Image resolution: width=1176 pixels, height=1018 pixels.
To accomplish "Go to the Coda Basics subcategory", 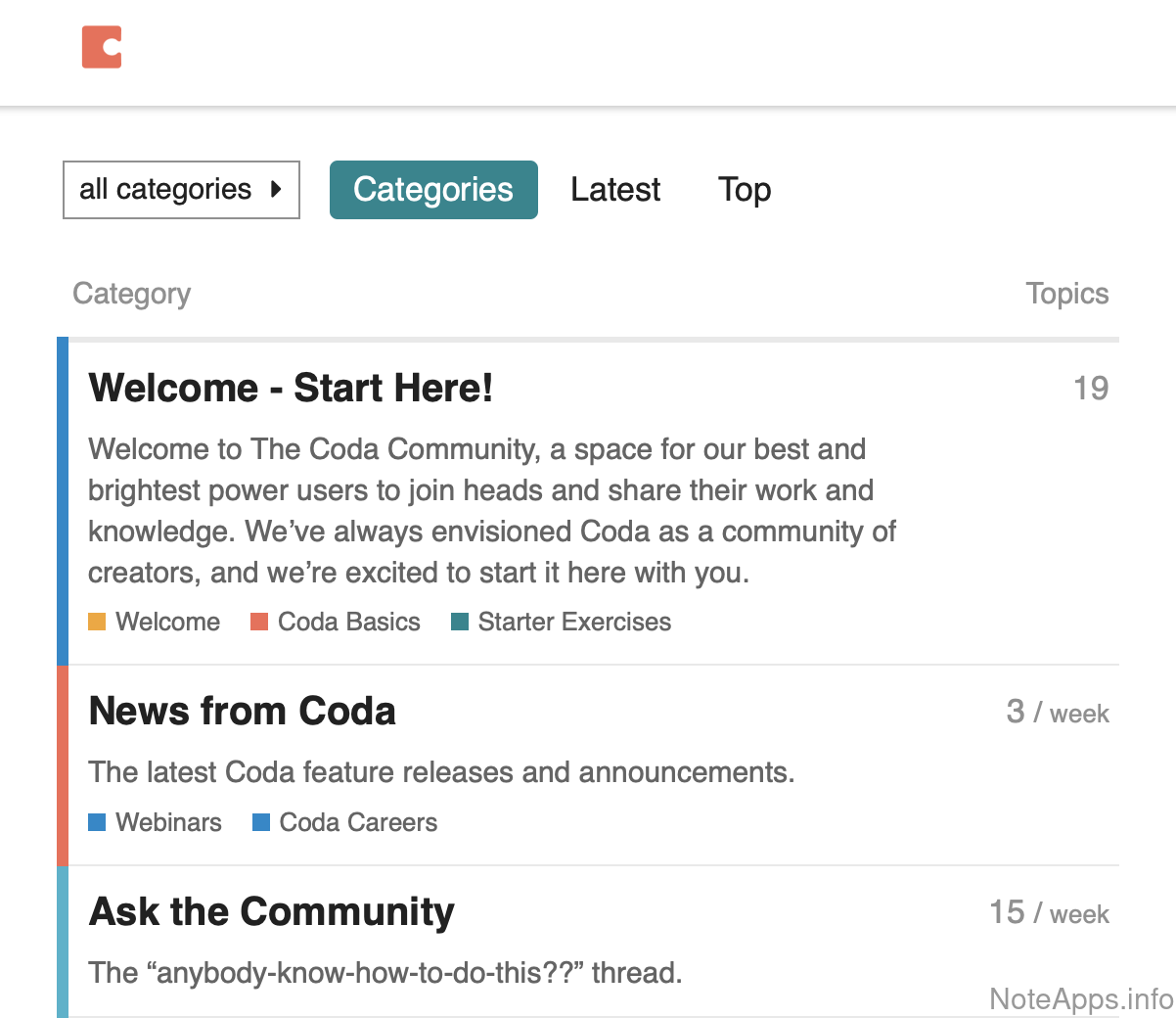I will click(348, 623).
